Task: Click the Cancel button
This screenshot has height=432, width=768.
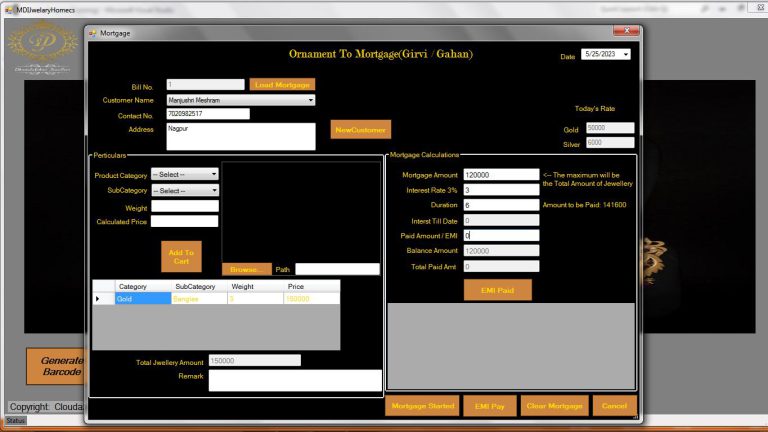Action: point(614,406)
